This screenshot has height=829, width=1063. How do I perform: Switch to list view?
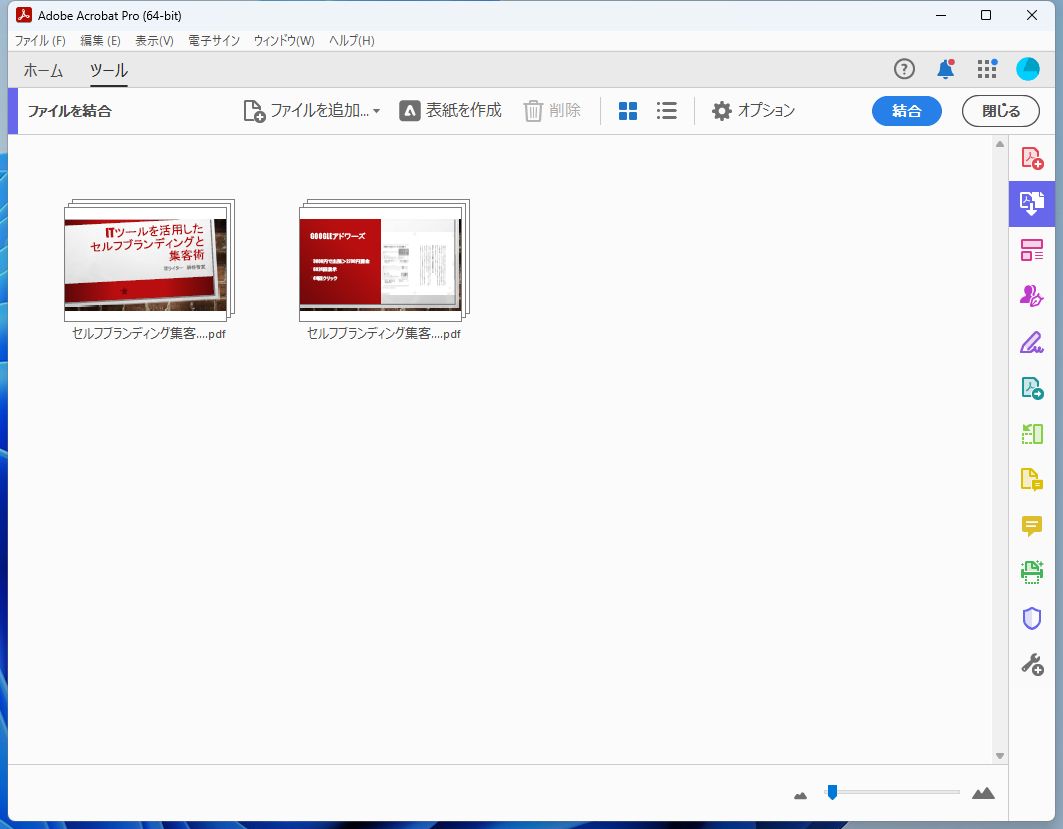coord(666,111)
